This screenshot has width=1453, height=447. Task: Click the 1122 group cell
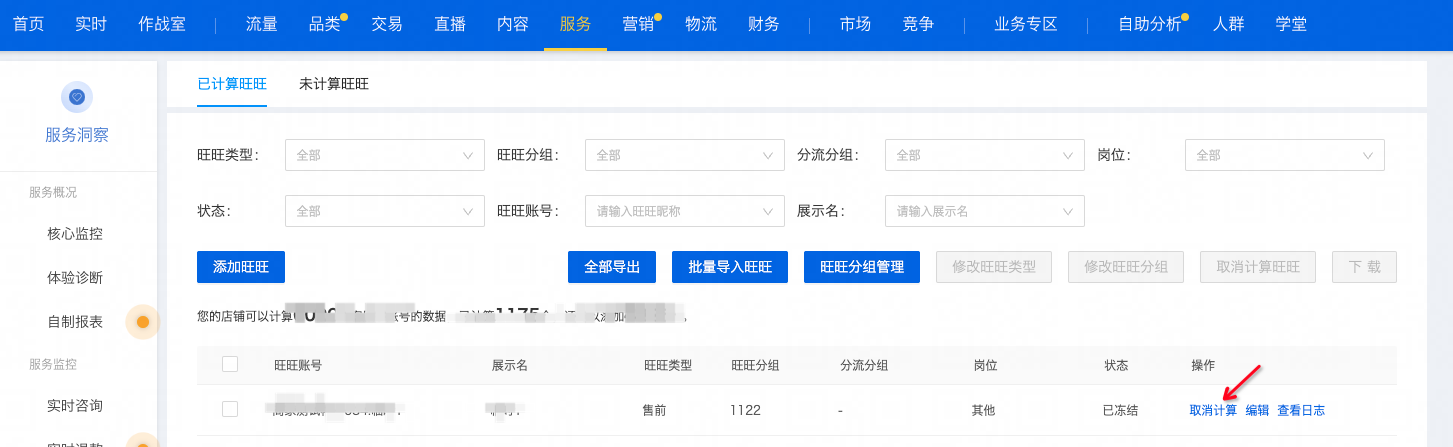coord(746,410)
